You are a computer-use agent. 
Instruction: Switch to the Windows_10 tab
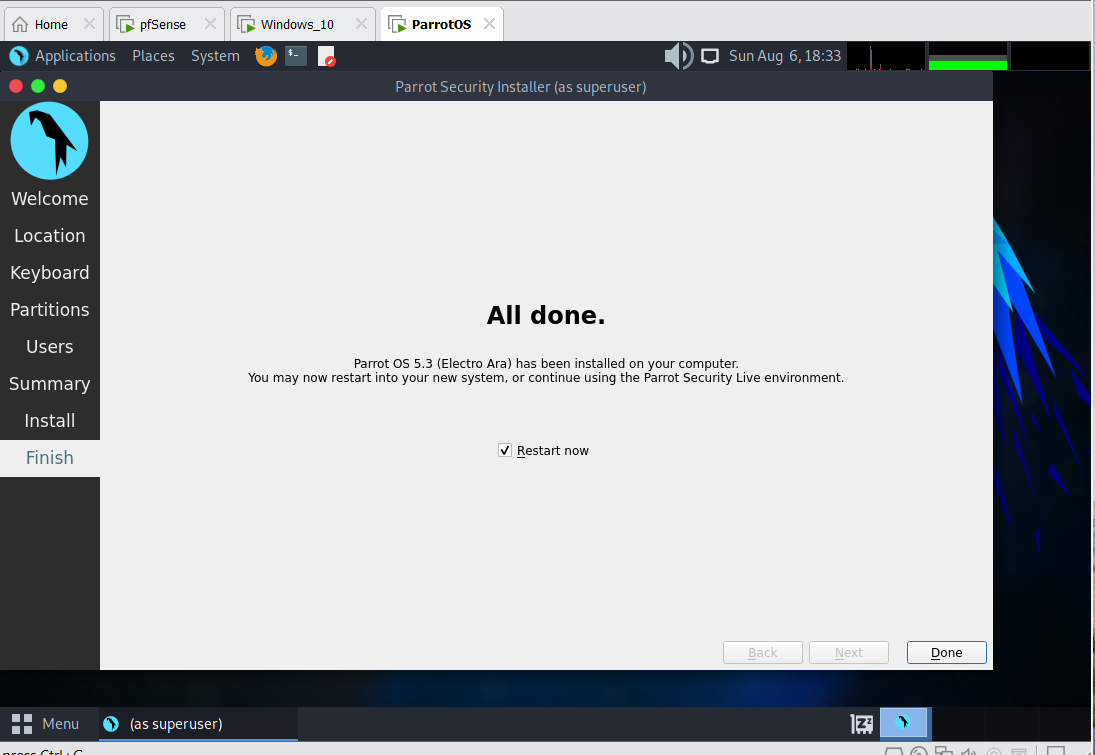point(302,24)
